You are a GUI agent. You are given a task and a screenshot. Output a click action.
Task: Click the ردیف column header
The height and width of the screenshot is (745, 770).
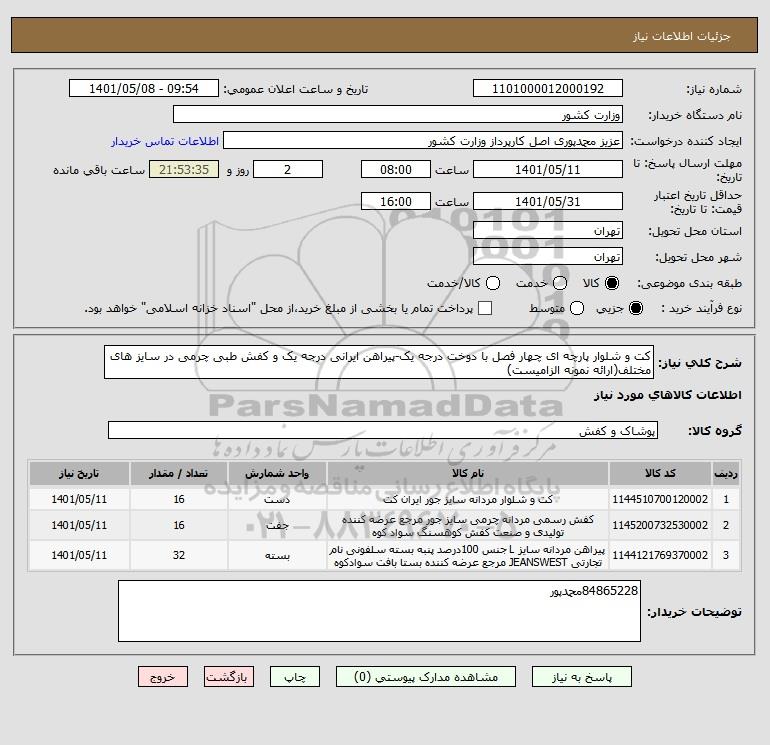[726, 473]
